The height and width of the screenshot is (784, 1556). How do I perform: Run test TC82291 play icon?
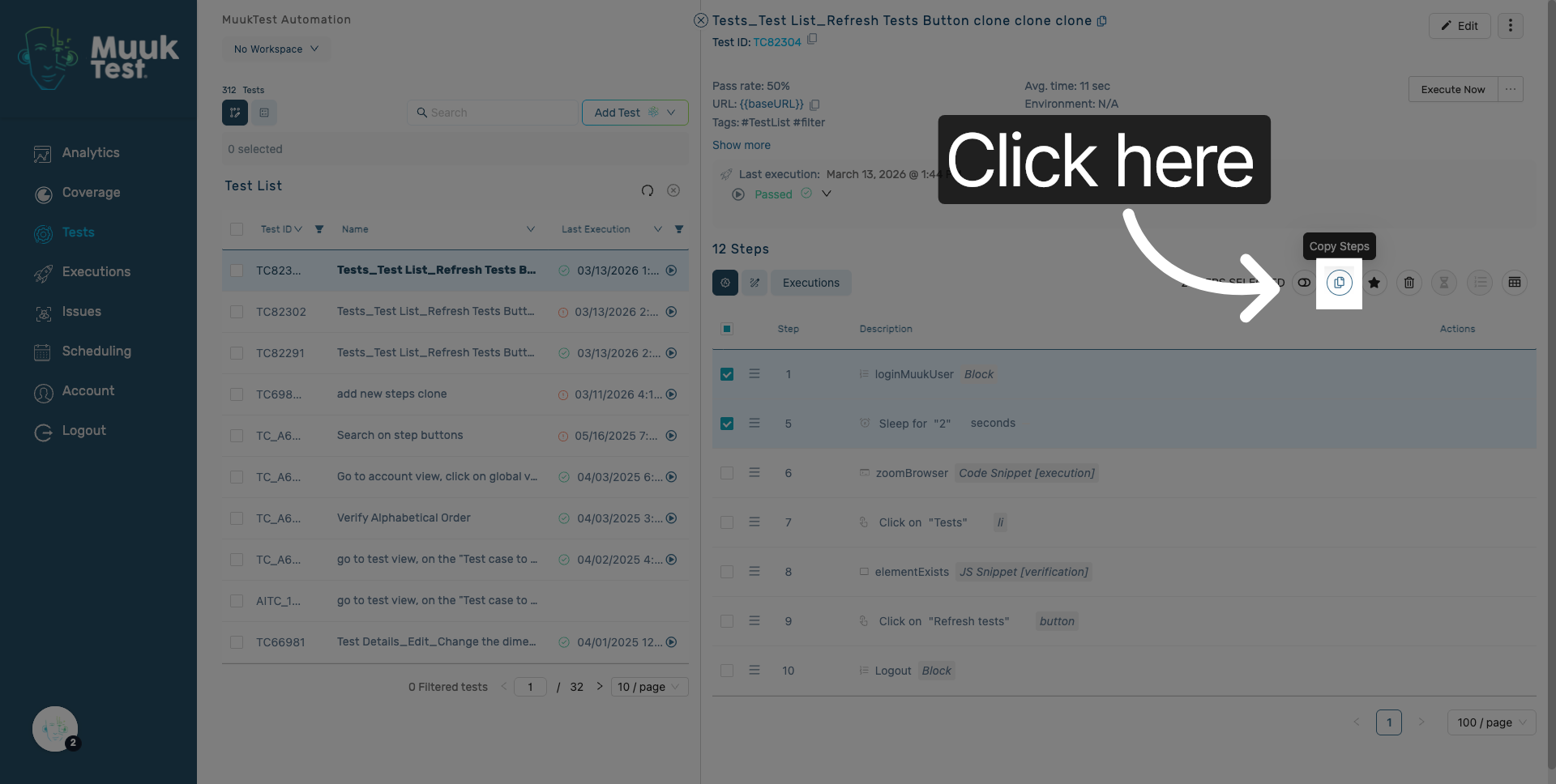(671, 353)
